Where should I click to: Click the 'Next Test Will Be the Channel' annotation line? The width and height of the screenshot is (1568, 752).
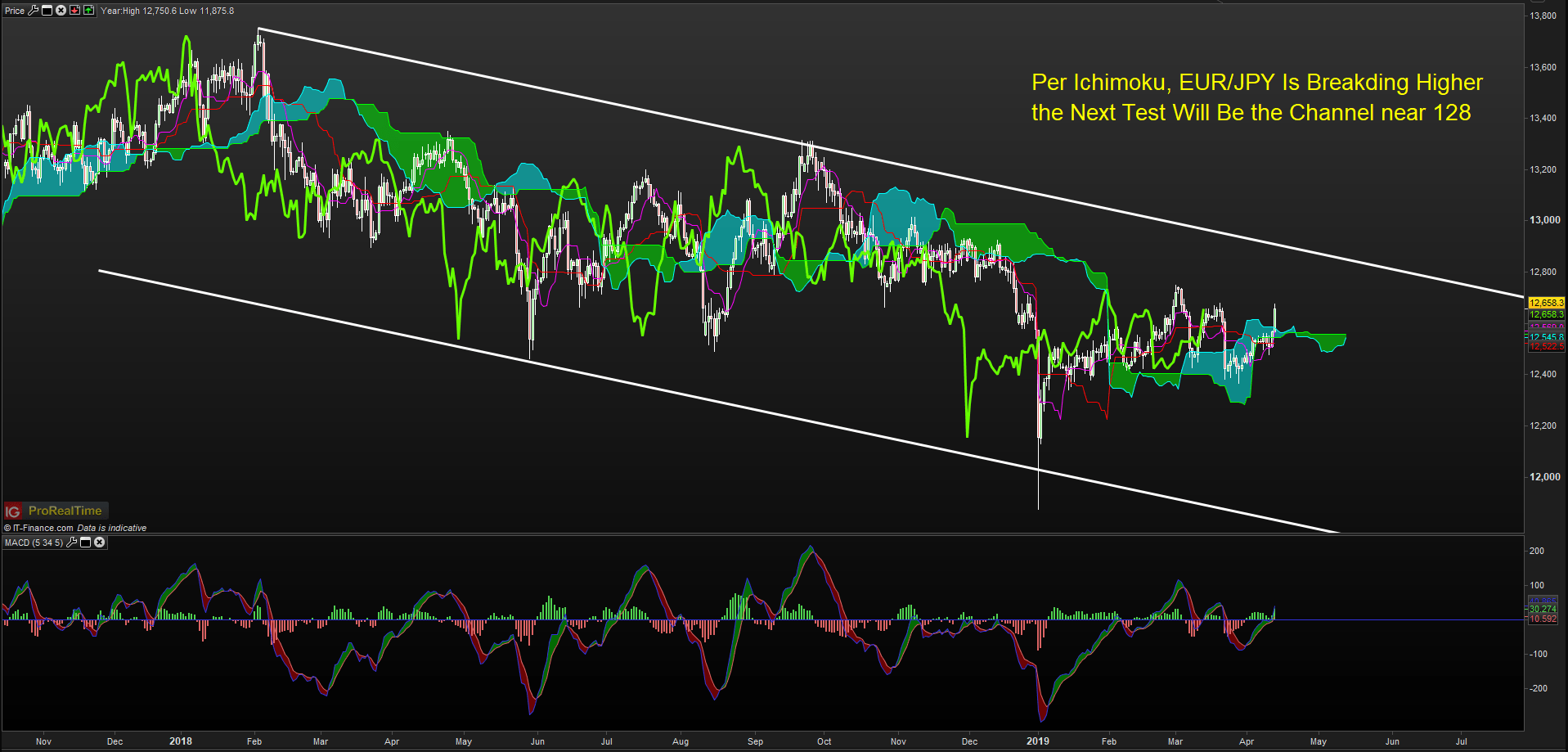[1251, 113]
